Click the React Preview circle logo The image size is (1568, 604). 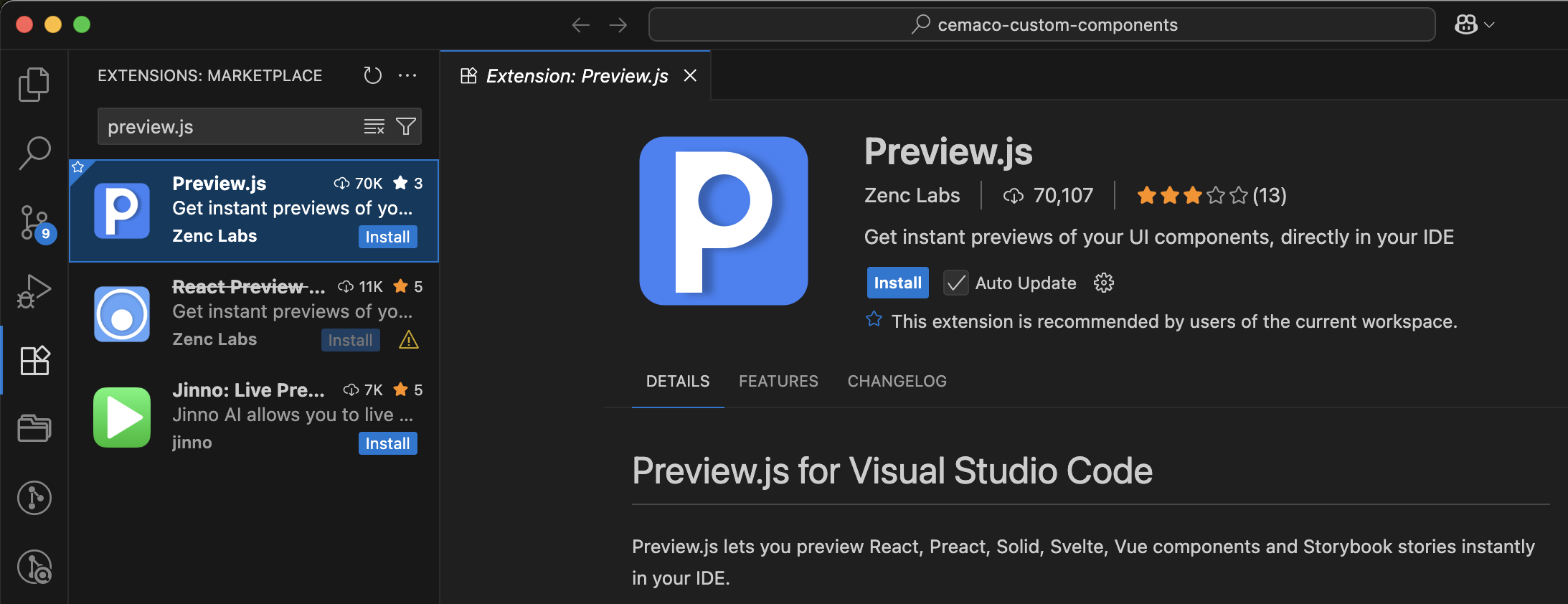(122, 314)
